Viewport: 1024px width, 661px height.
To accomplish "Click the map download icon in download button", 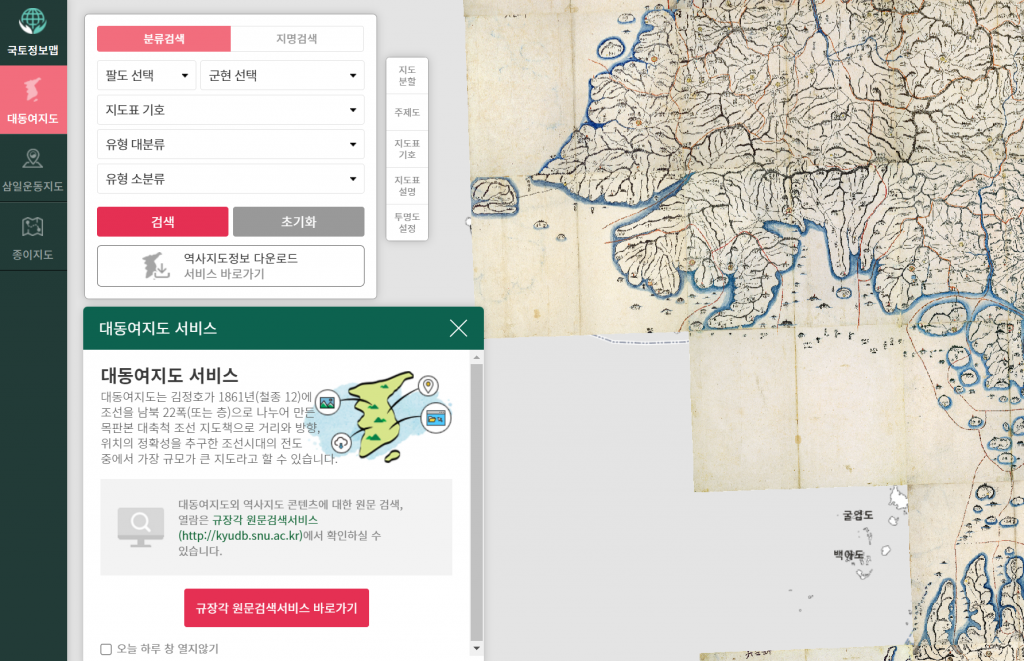I will 156,266.
